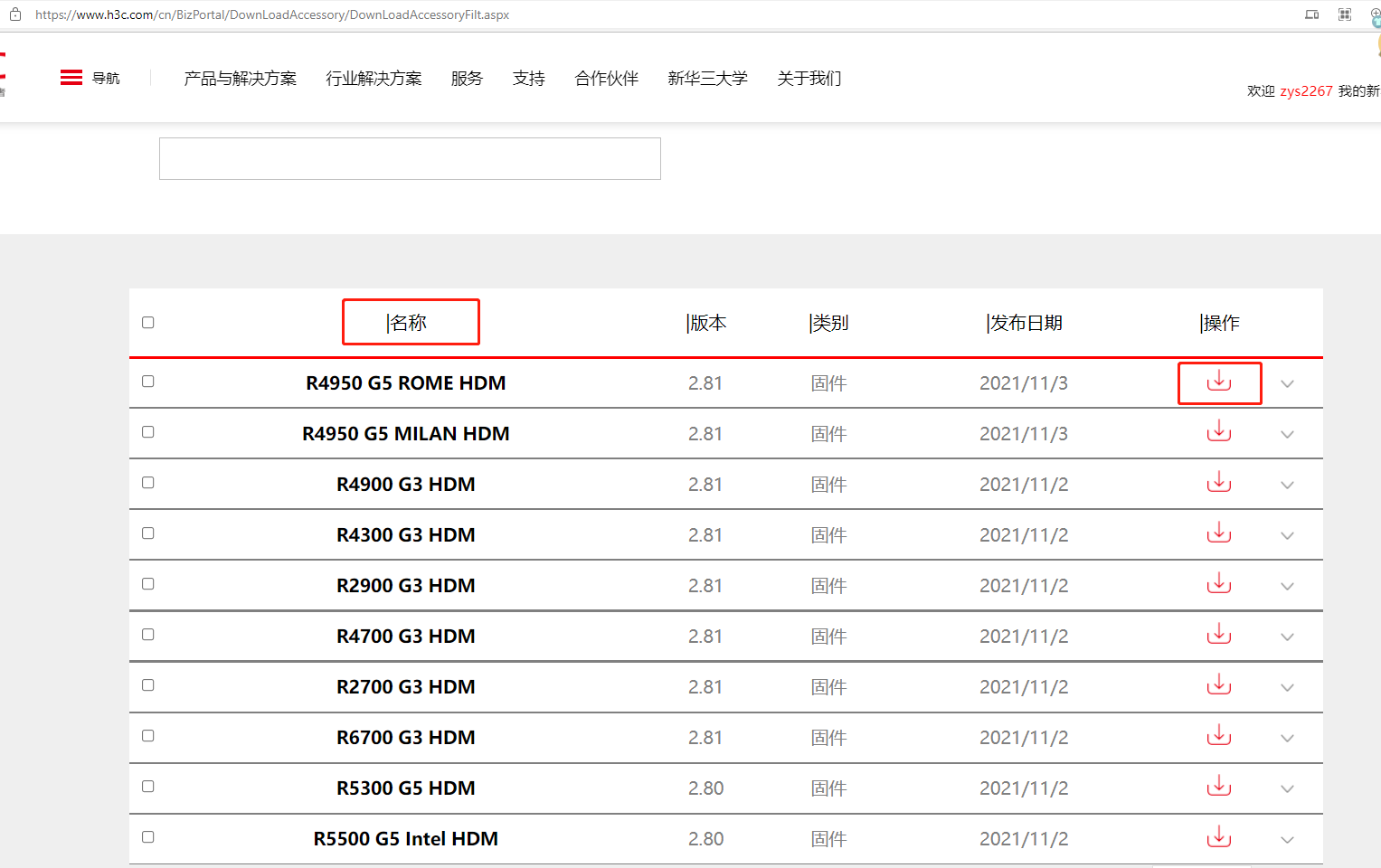The height and width of the screenshot is (868, 1381).
Task: Expand details for the R4300 G3 HDM row
Action: pos(1288,536)
